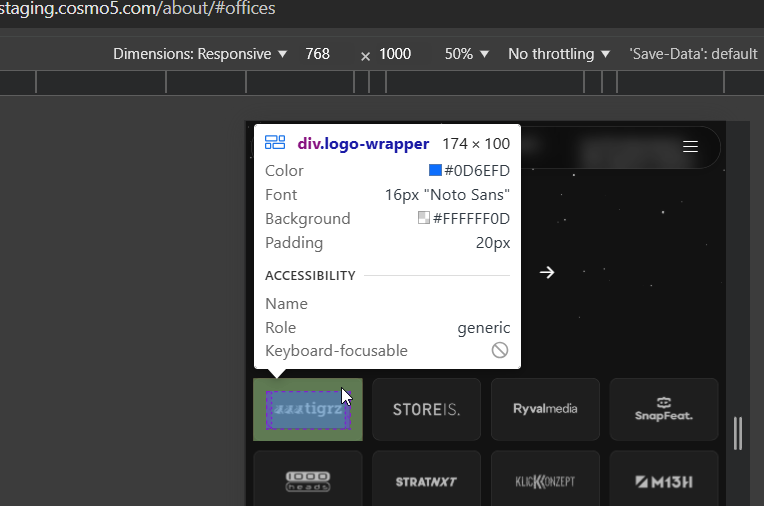Click the right arrow icon

tap(547, 272)
